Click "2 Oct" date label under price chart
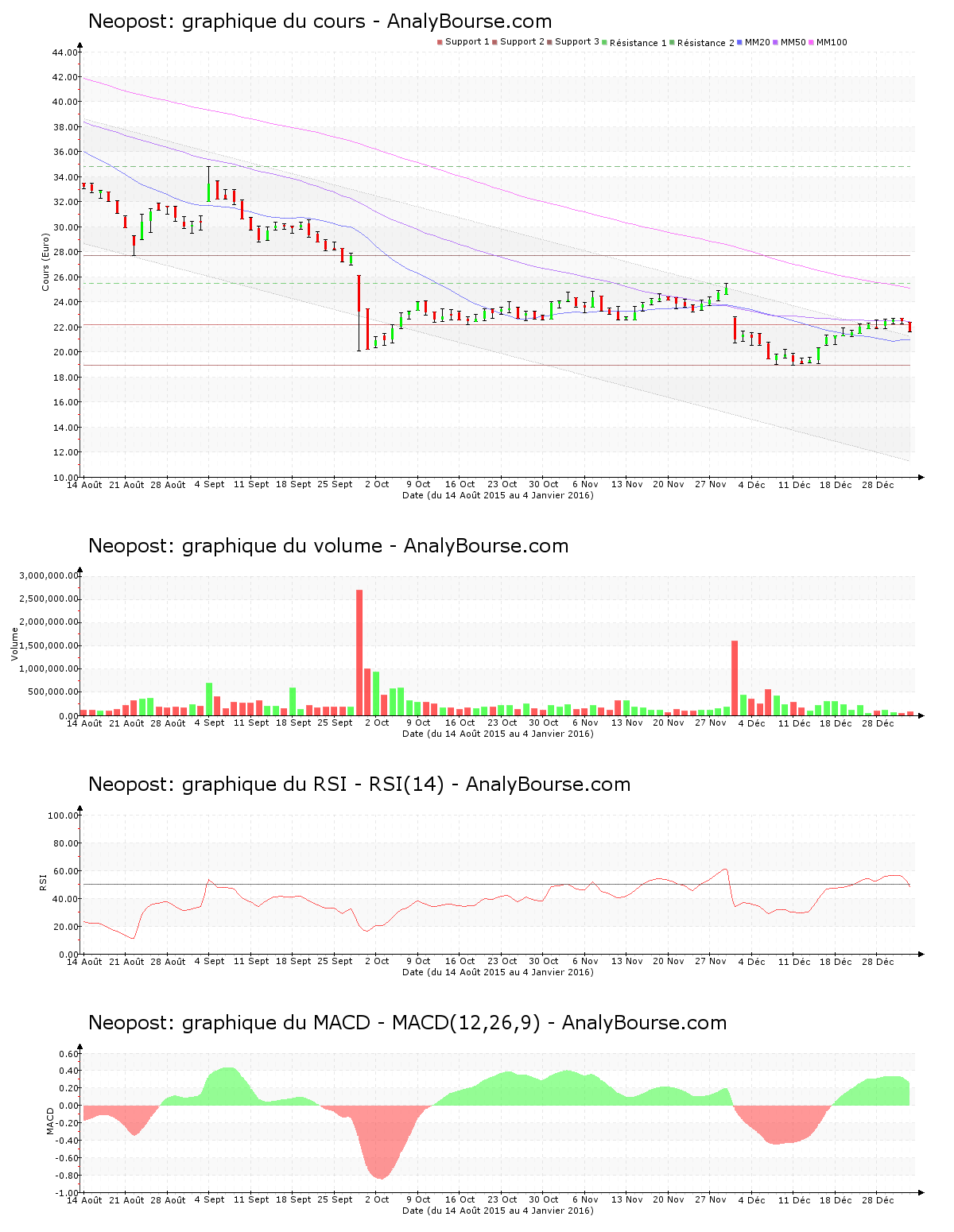Viewport: 954px width, 1232px height. 377,484
